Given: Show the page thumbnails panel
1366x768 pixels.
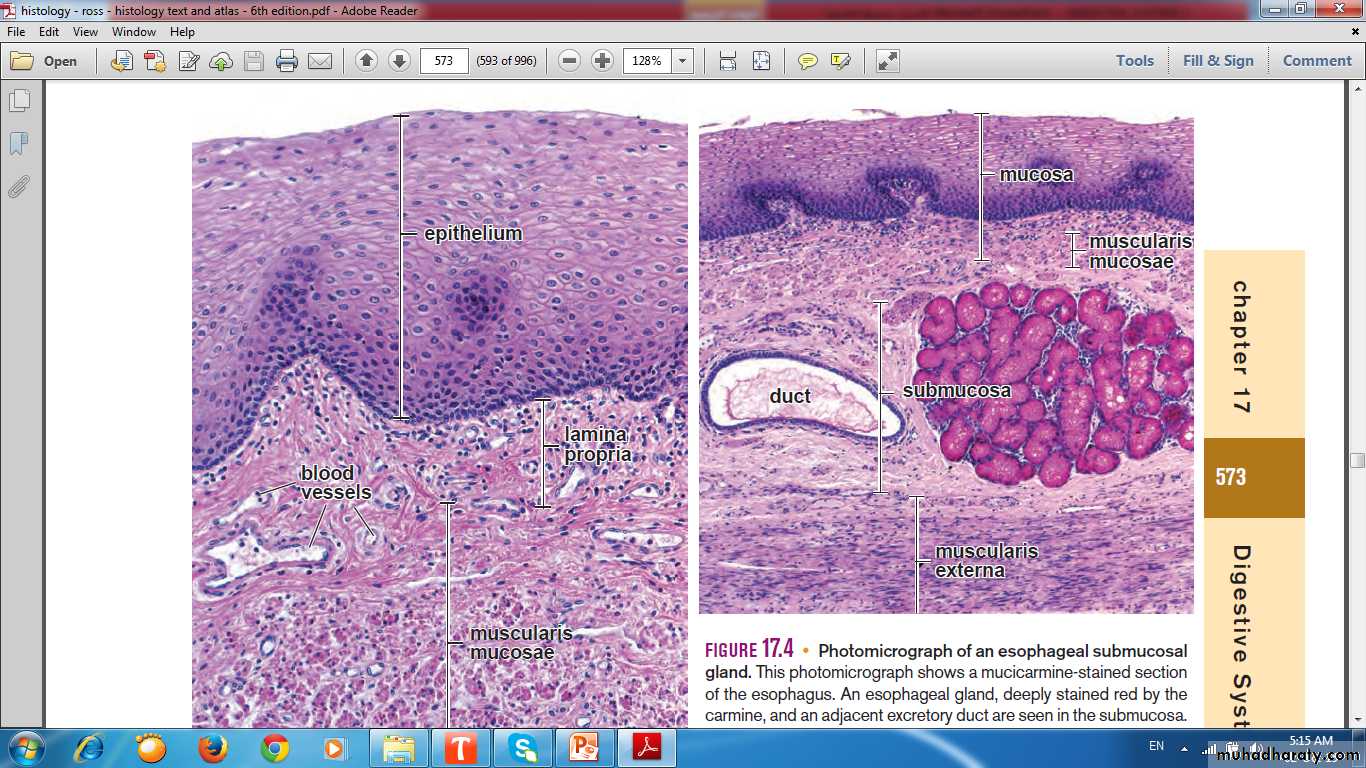Looking at the screenshot, I should tap(19, 101).
